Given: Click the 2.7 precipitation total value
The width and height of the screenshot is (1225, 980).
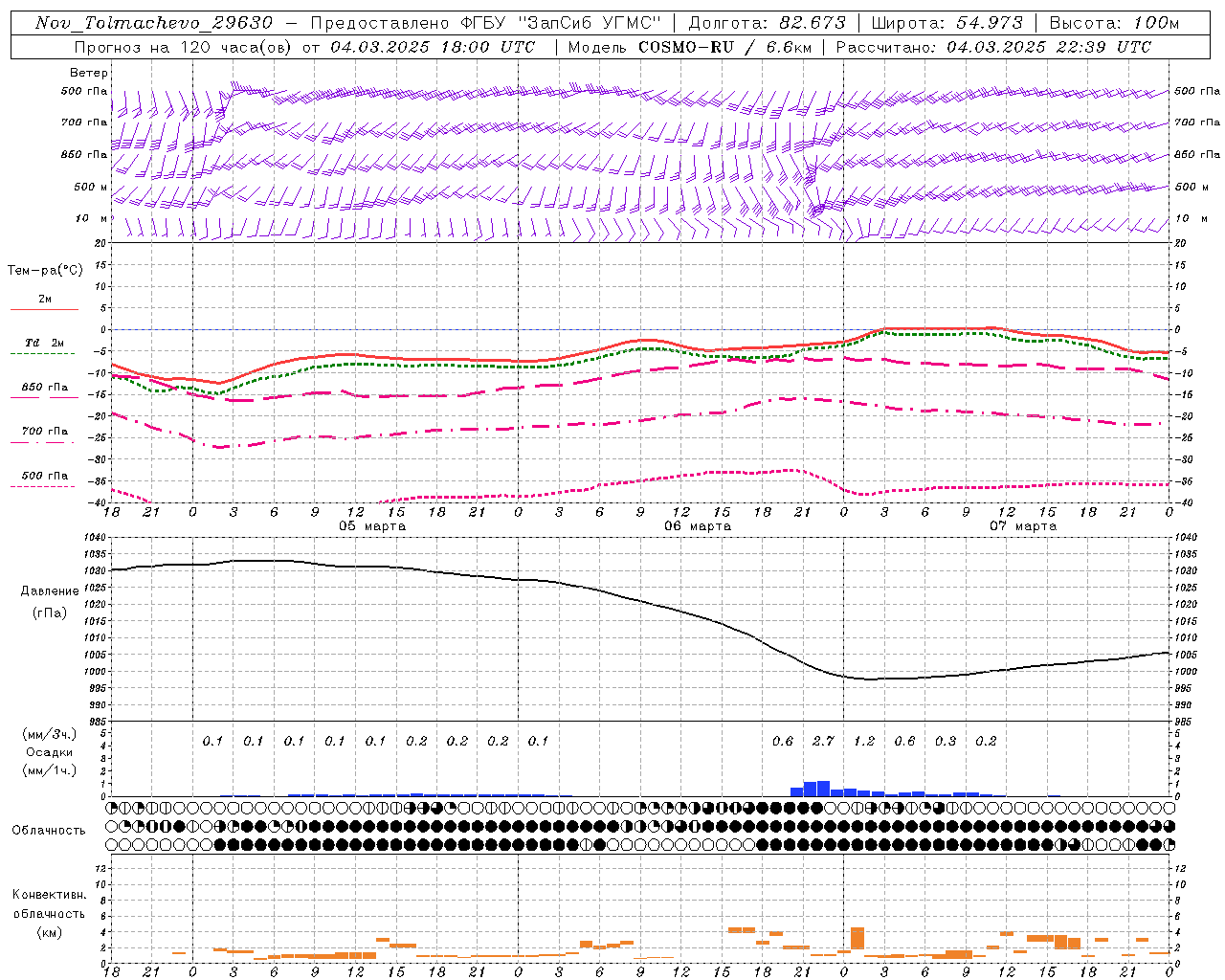Looking at the screenshot, I should tap(823, 741).
